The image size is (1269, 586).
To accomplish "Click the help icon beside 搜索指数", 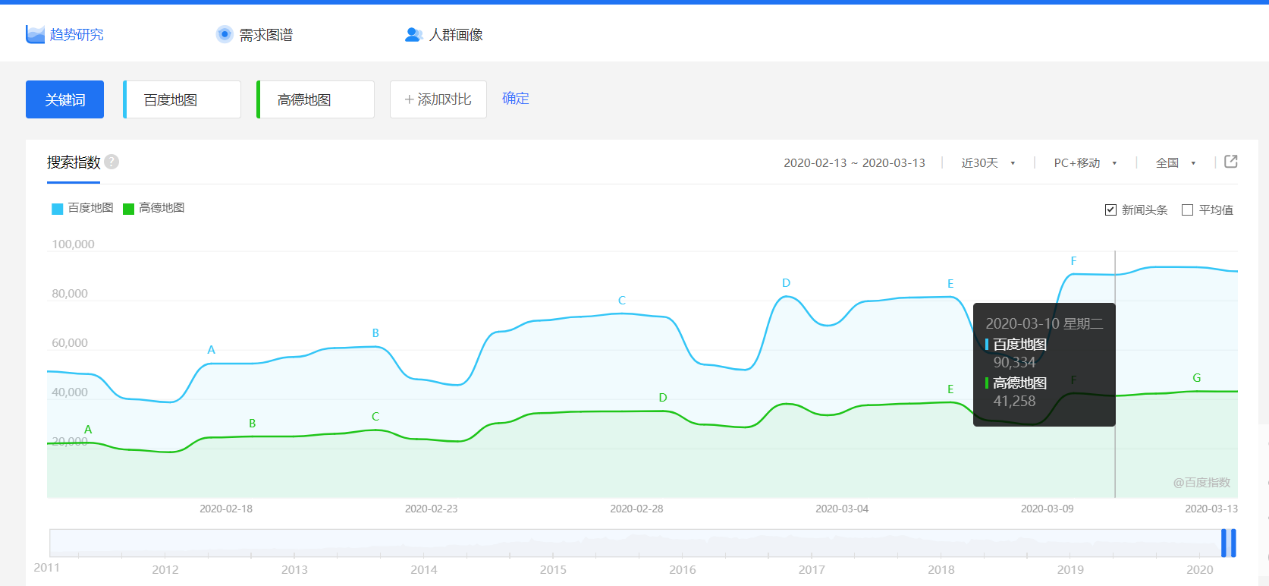I will [x=110, y=161].
